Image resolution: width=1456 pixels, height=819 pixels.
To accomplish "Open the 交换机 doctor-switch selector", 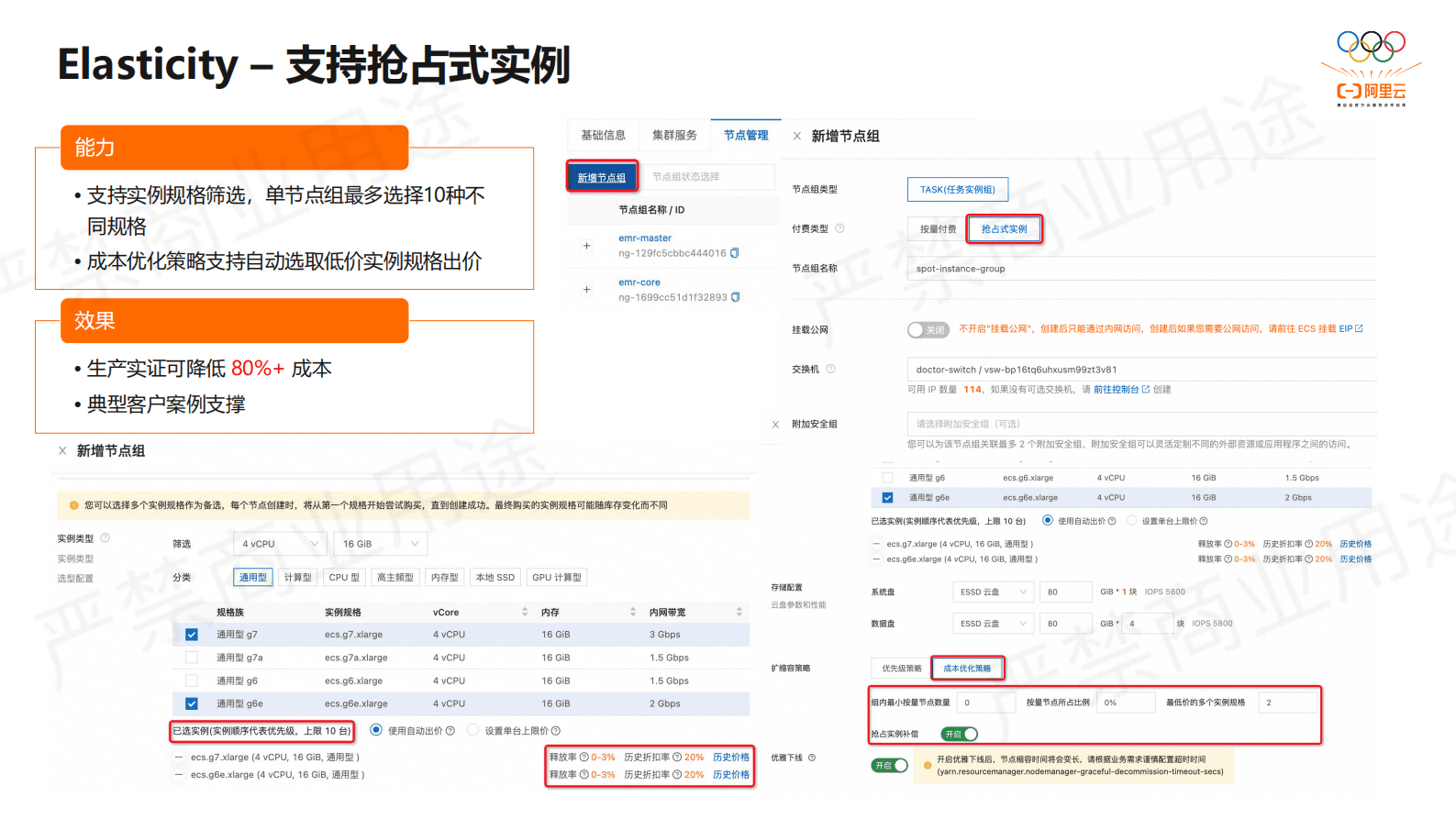I will tap(1141, 370).
